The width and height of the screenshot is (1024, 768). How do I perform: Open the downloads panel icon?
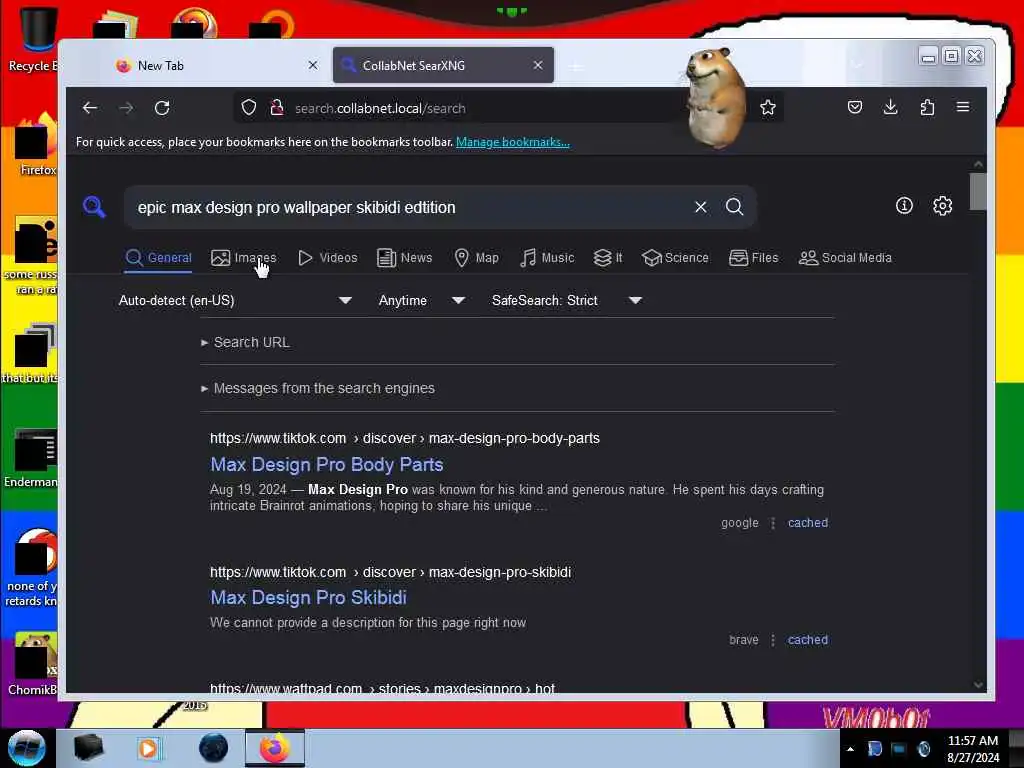click(890, 107)
